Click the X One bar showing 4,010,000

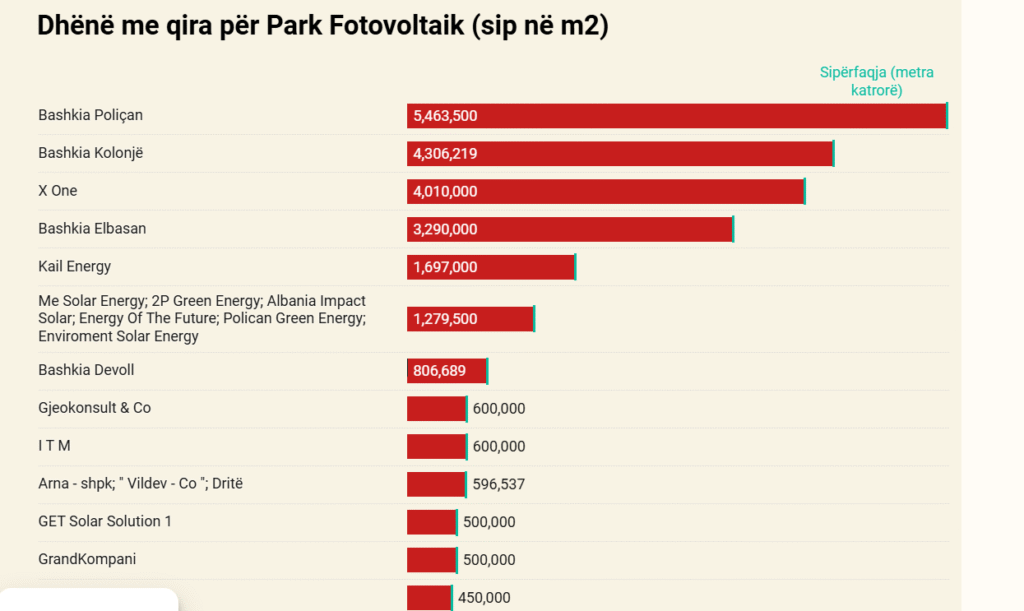pos(606,191)
